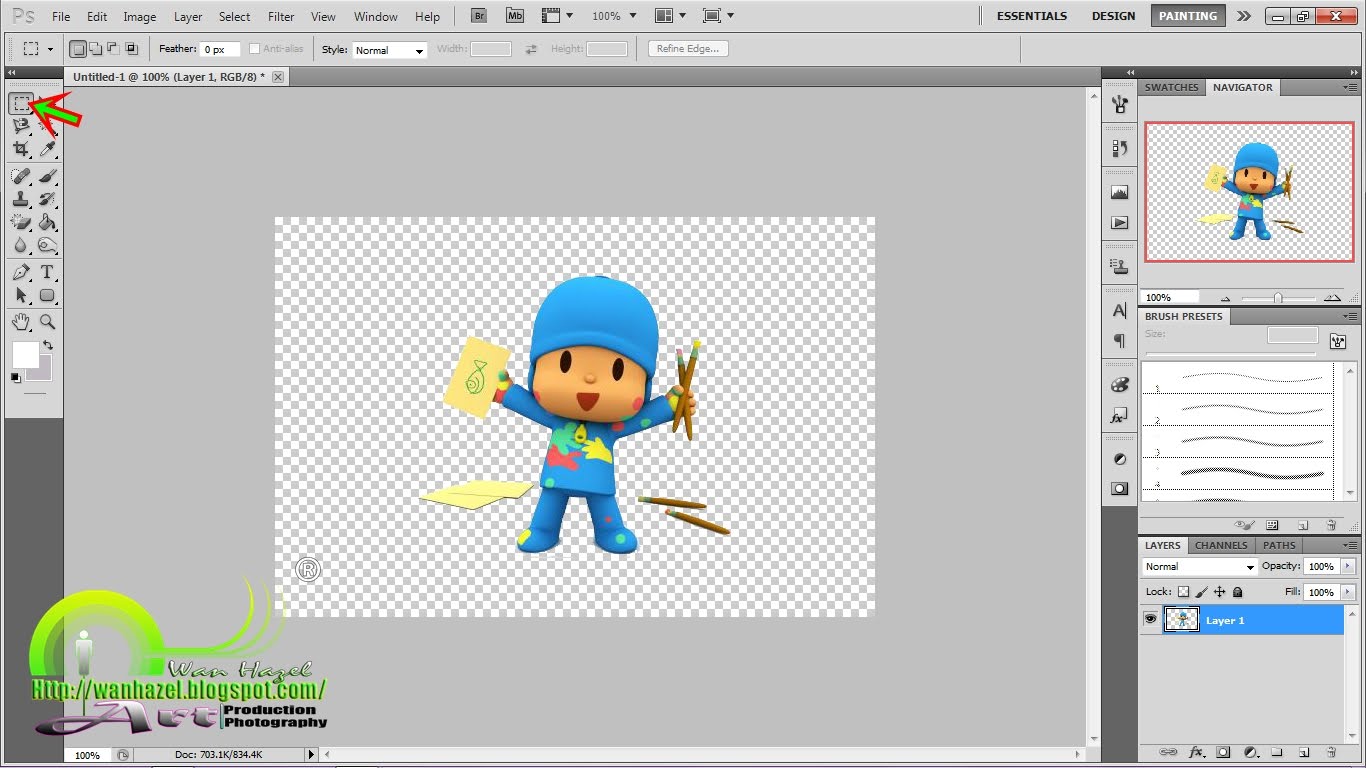
Task: Switch to the Swatches tab
Action: tap(1171, 87)
